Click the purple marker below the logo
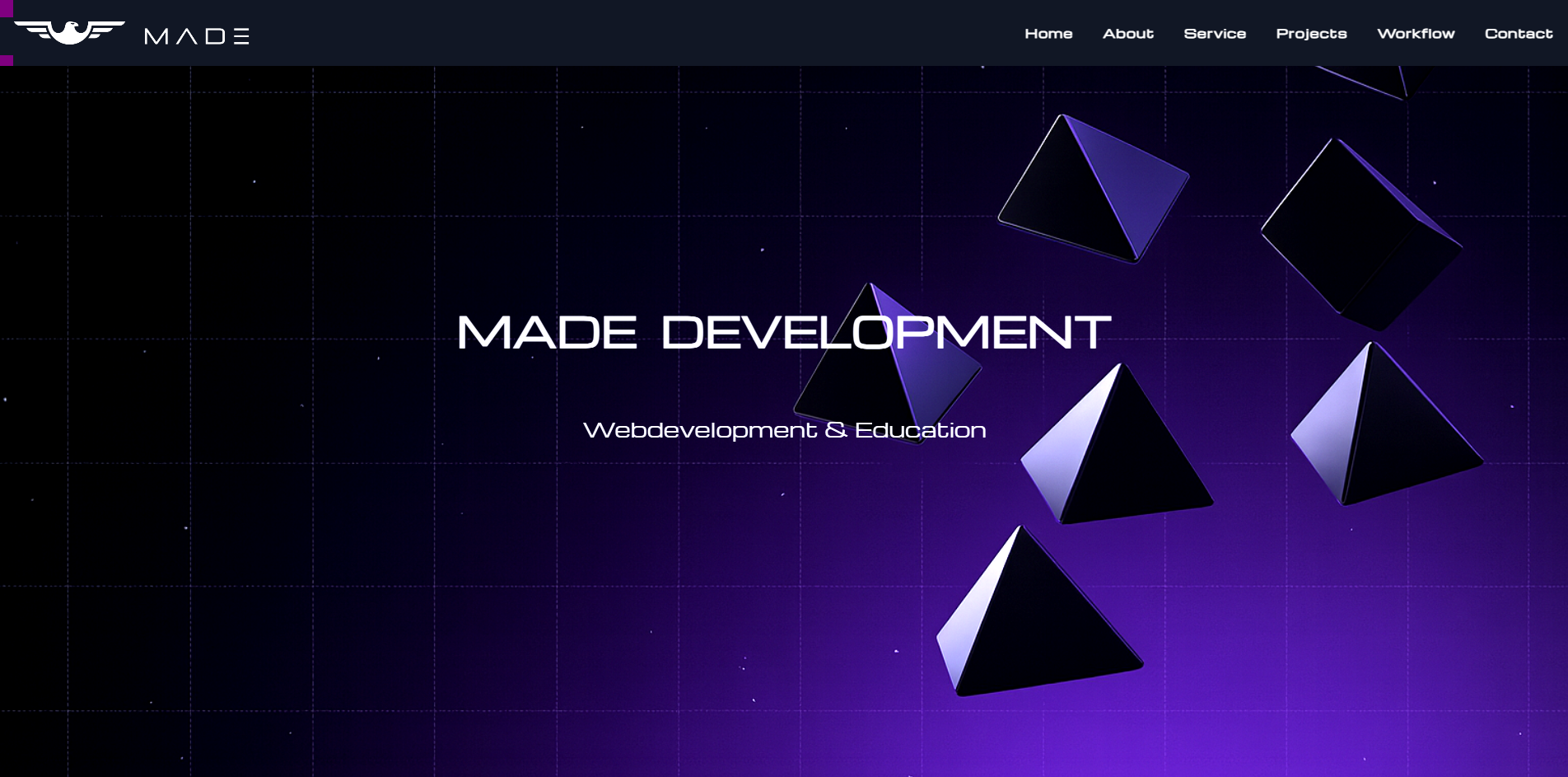 [x=6, y=60]
